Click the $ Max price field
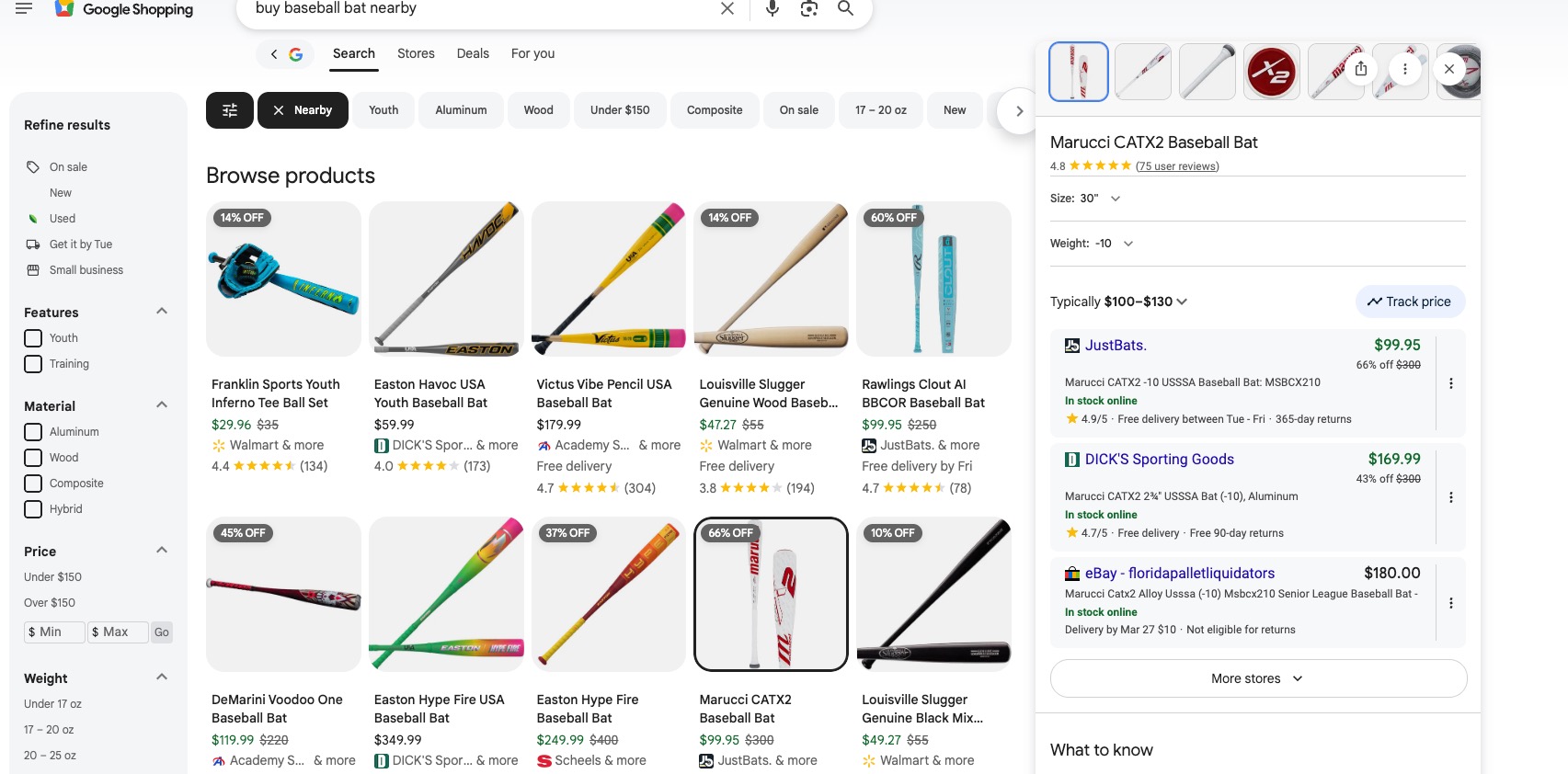This screenshot has height=774, width=1568. coord(118,632)
